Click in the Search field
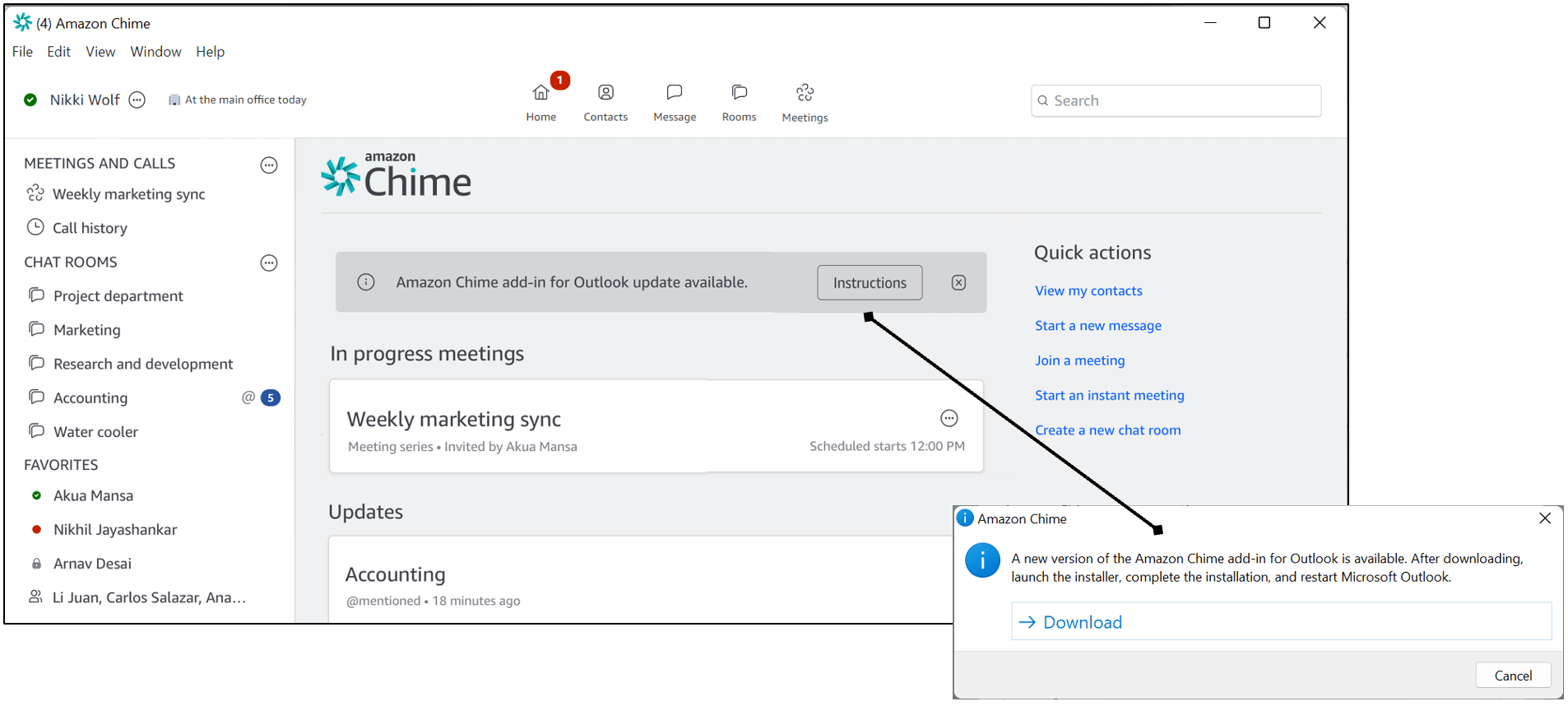Screen dimensions: 1568x706 pyautogui.click(x=1176, y=100)
